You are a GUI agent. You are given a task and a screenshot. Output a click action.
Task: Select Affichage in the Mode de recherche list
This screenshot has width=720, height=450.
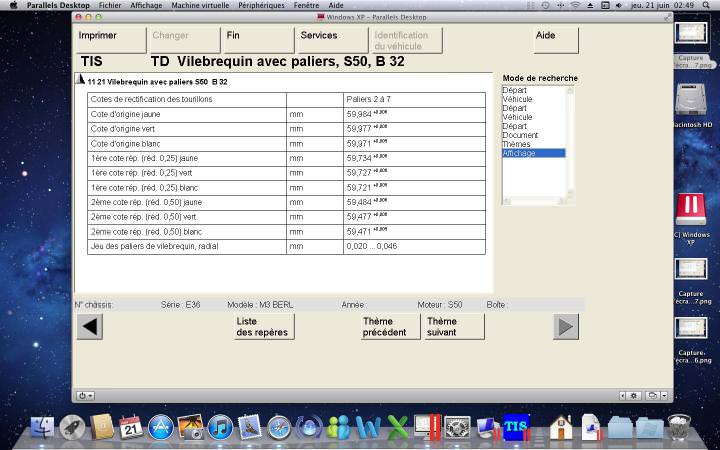534,153
